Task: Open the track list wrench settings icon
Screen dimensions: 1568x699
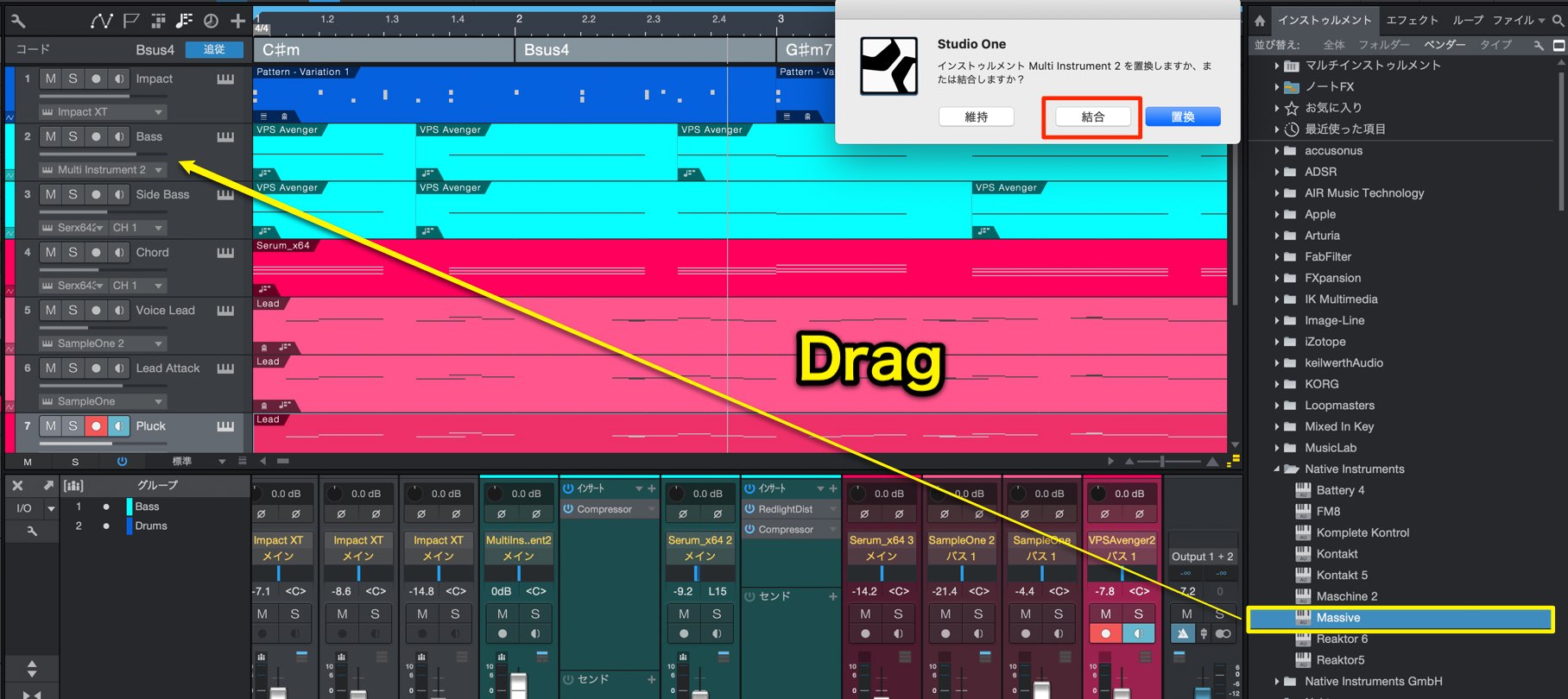Action: click(x=18, y=20)
